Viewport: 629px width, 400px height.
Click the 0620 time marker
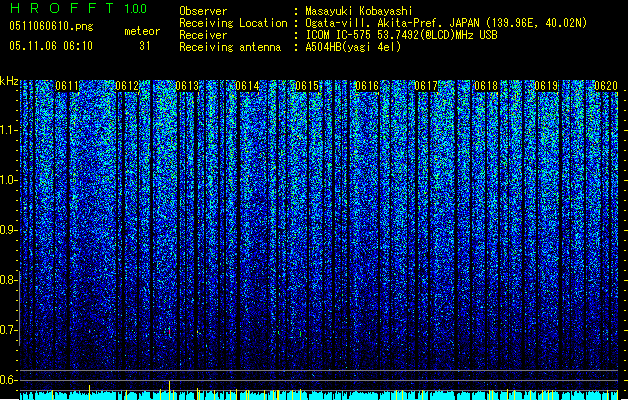point(606,86)
